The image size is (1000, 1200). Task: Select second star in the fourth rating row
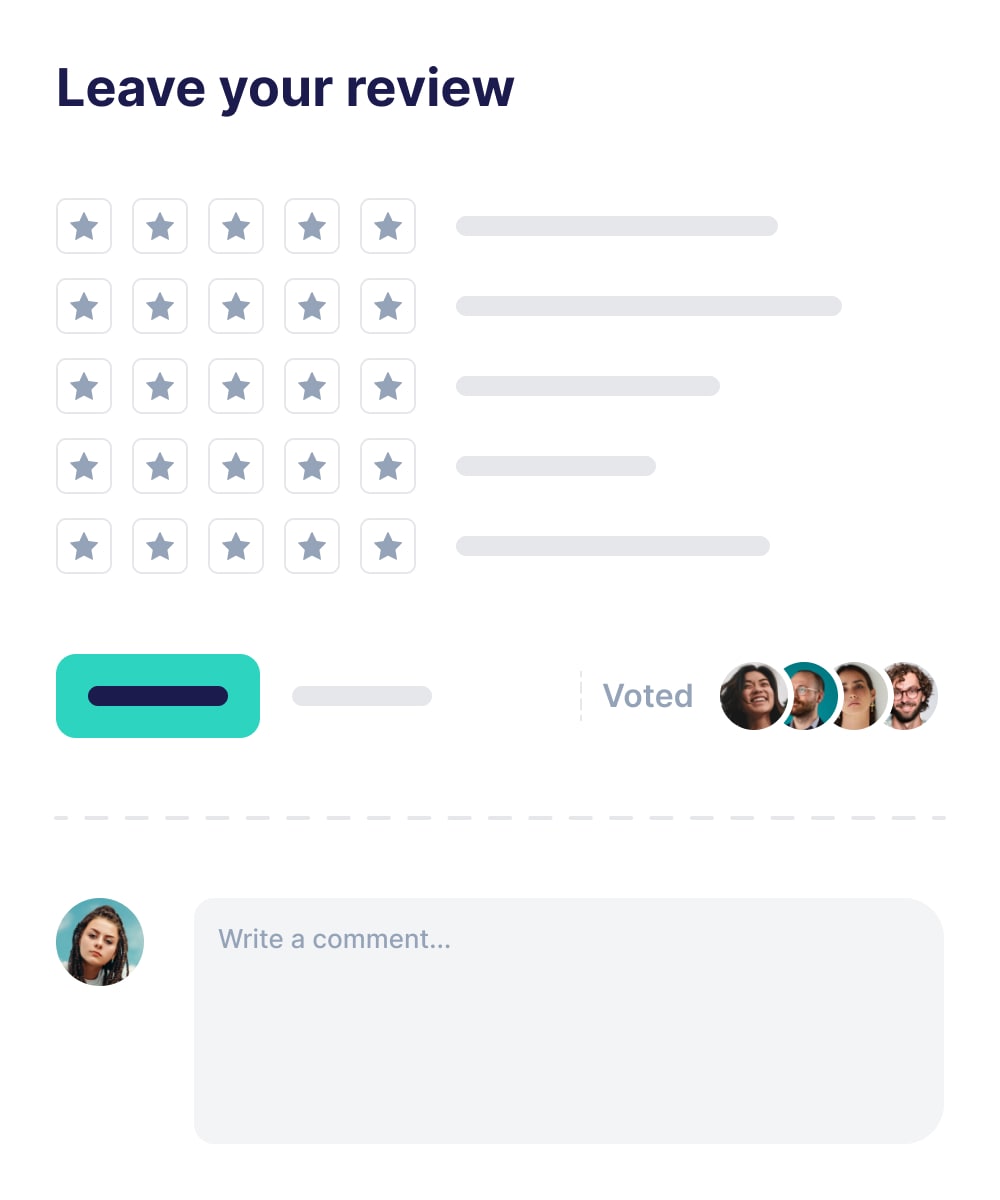click(x=160, y=466)
